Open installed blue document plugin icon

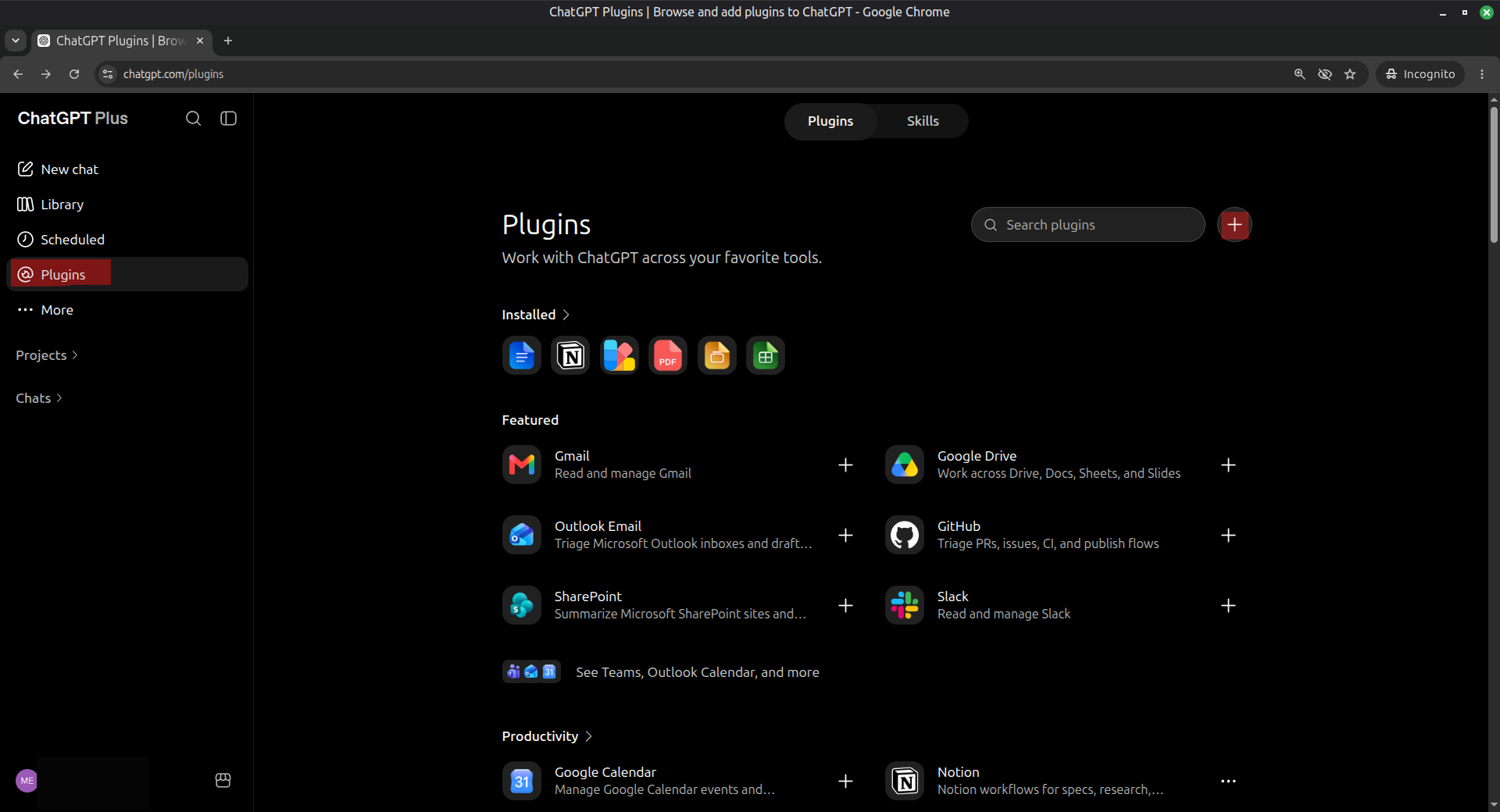tap(522, 356)
